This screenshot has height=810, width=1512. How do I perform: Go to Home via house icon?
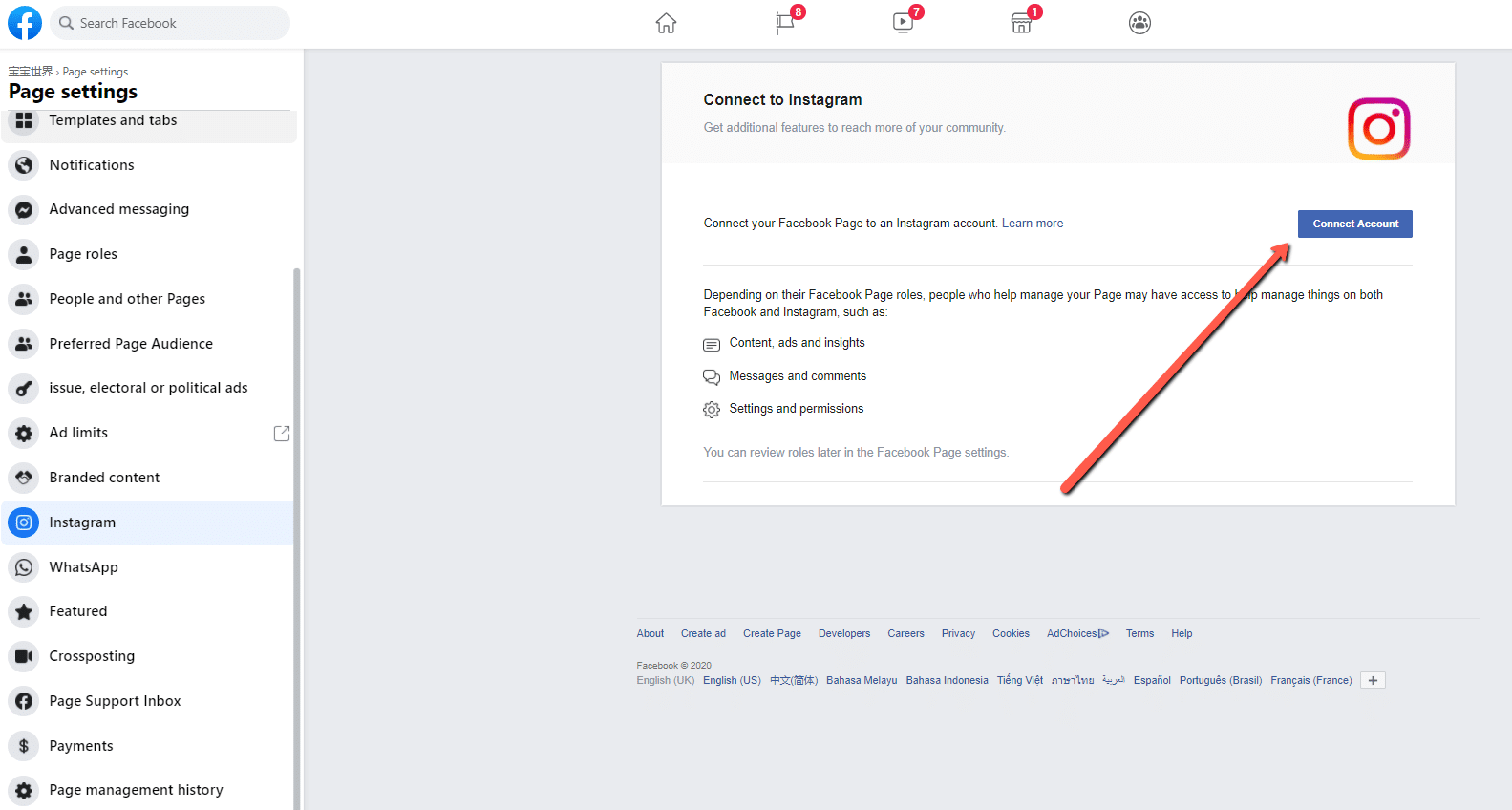point(666,23)
